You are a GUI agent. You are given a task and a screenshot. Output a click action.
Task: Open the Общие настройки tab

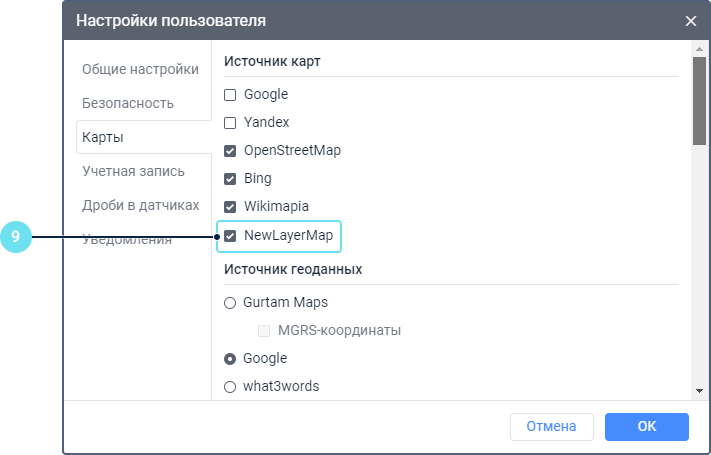(x=140, y=69)
